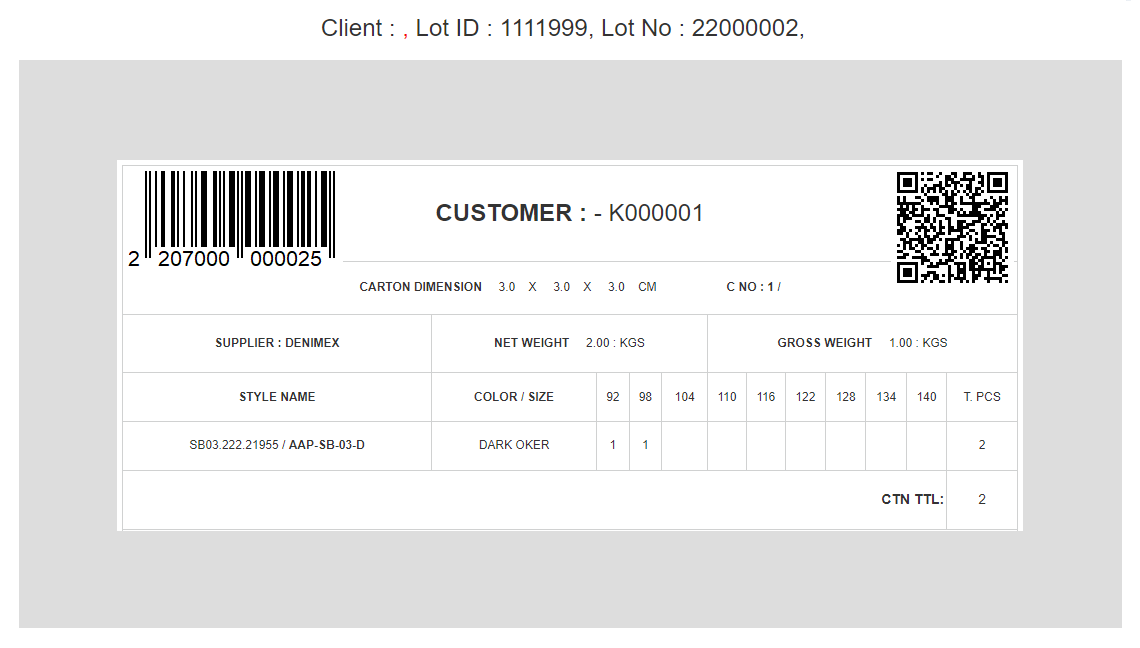
Task: Click the barcode image on the label
Action: point(240,208)
